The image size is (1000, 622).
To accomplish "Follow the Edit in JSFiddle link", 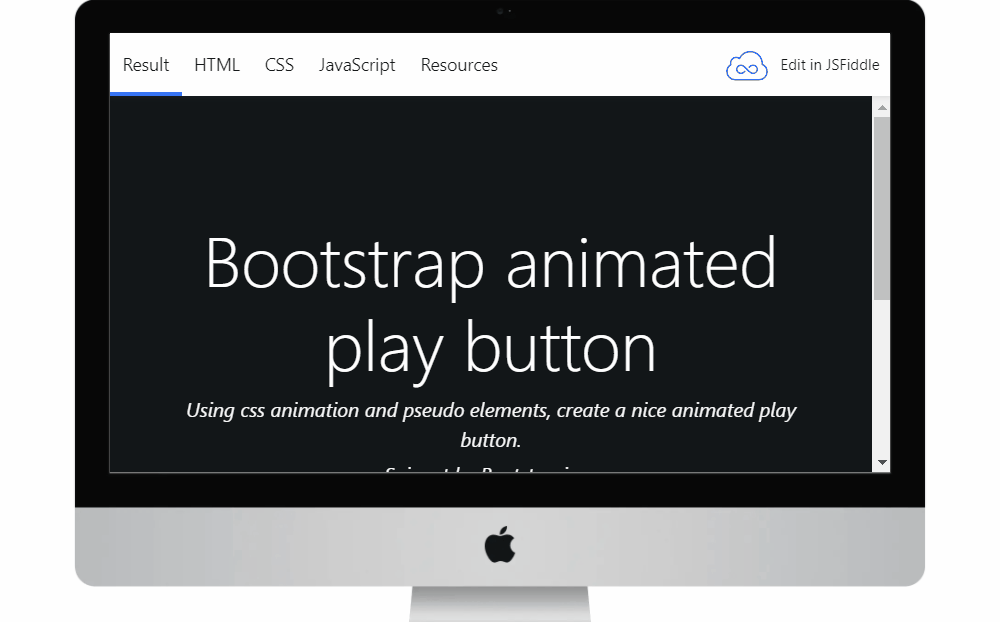I will 829,65.
